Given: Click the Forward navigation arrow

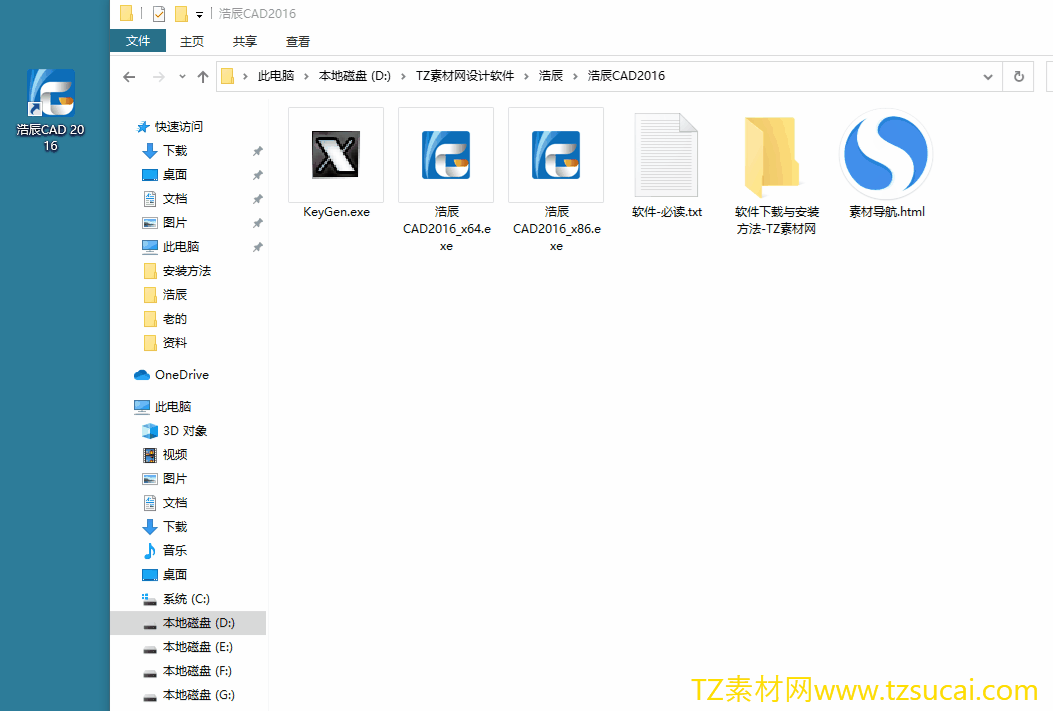Looking at the screenshot, I should pyautogui.click(x=158, y=77).
